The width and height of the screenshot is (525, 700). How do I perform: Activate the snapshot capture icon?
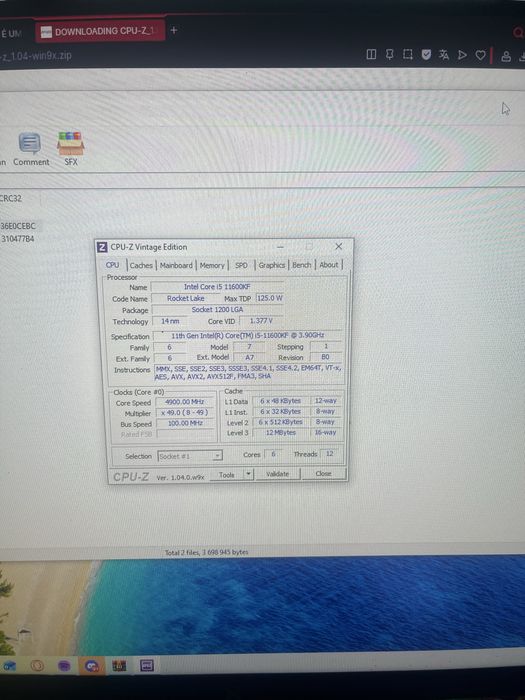pyautogui.click(x=408, y=55)
